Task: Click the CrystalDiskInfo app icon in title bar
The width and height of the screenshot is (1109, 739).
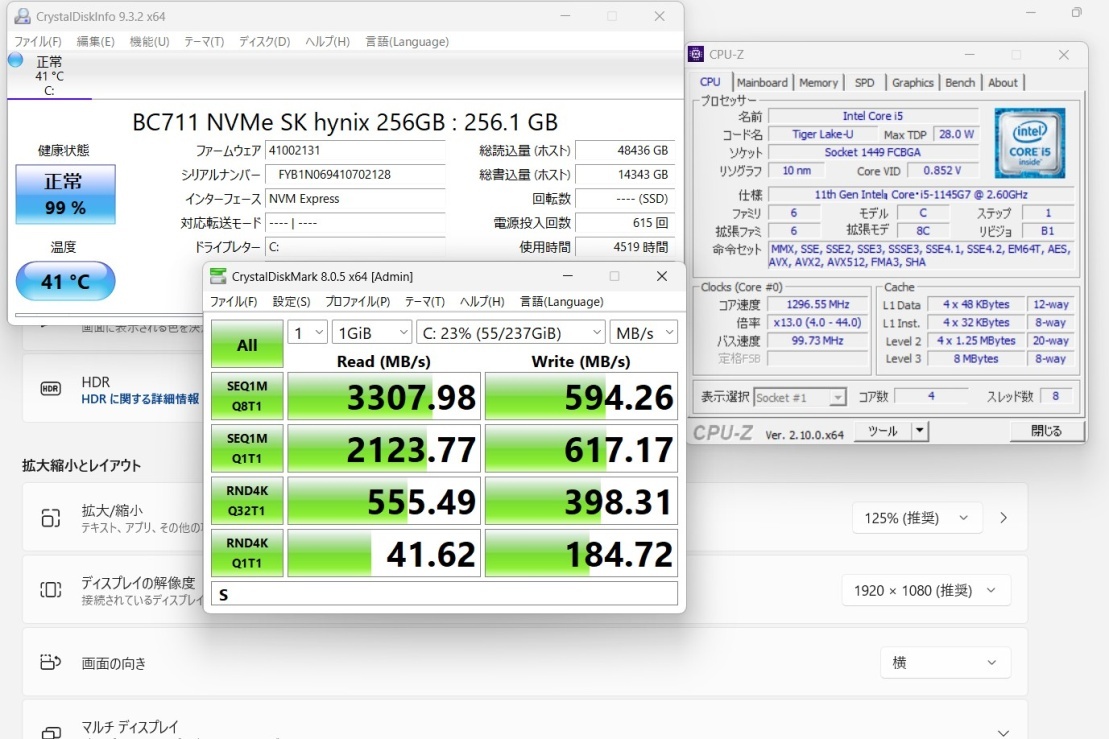Action: pos(21,16)
